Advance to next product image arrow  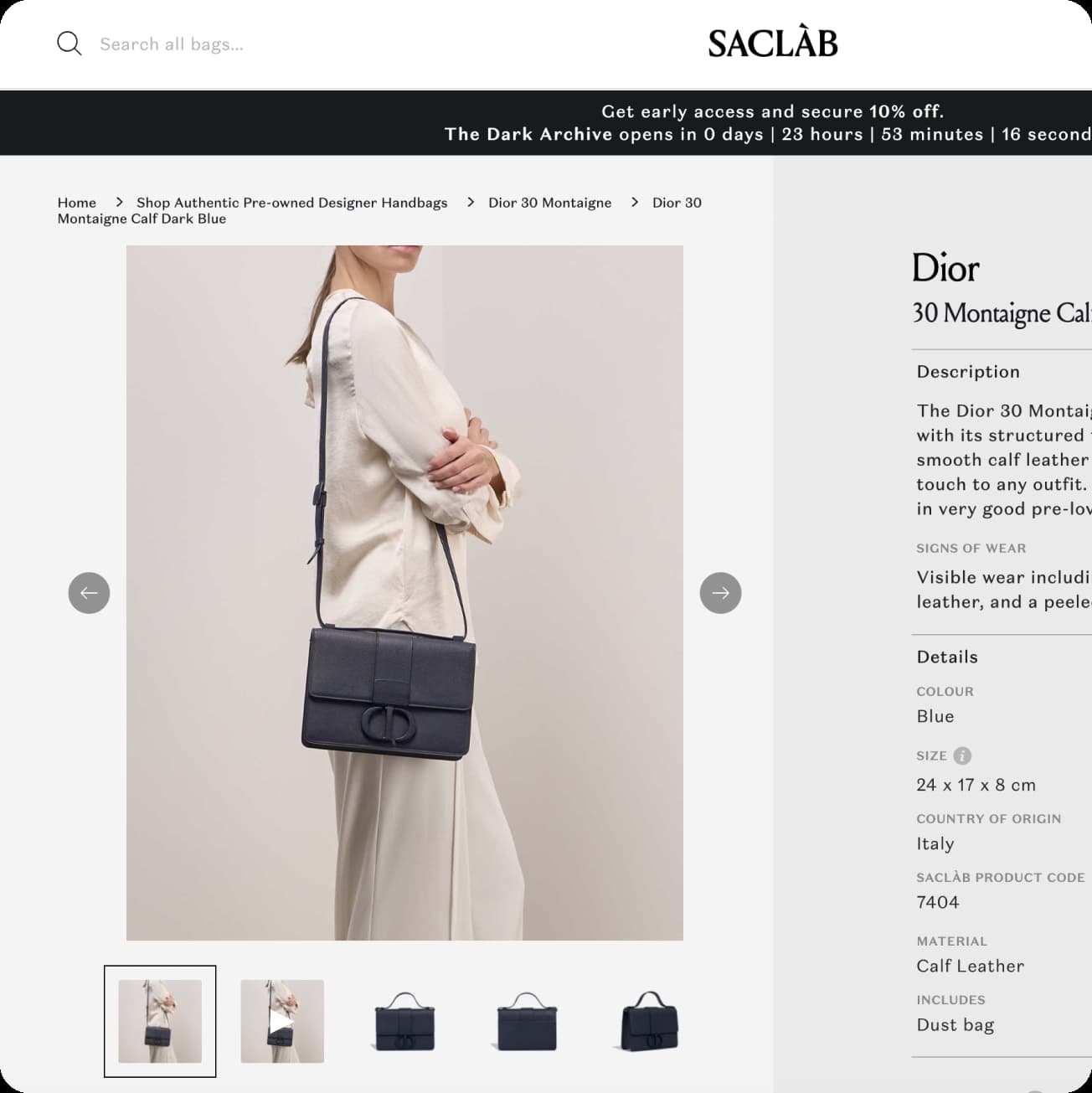point(720,593)
